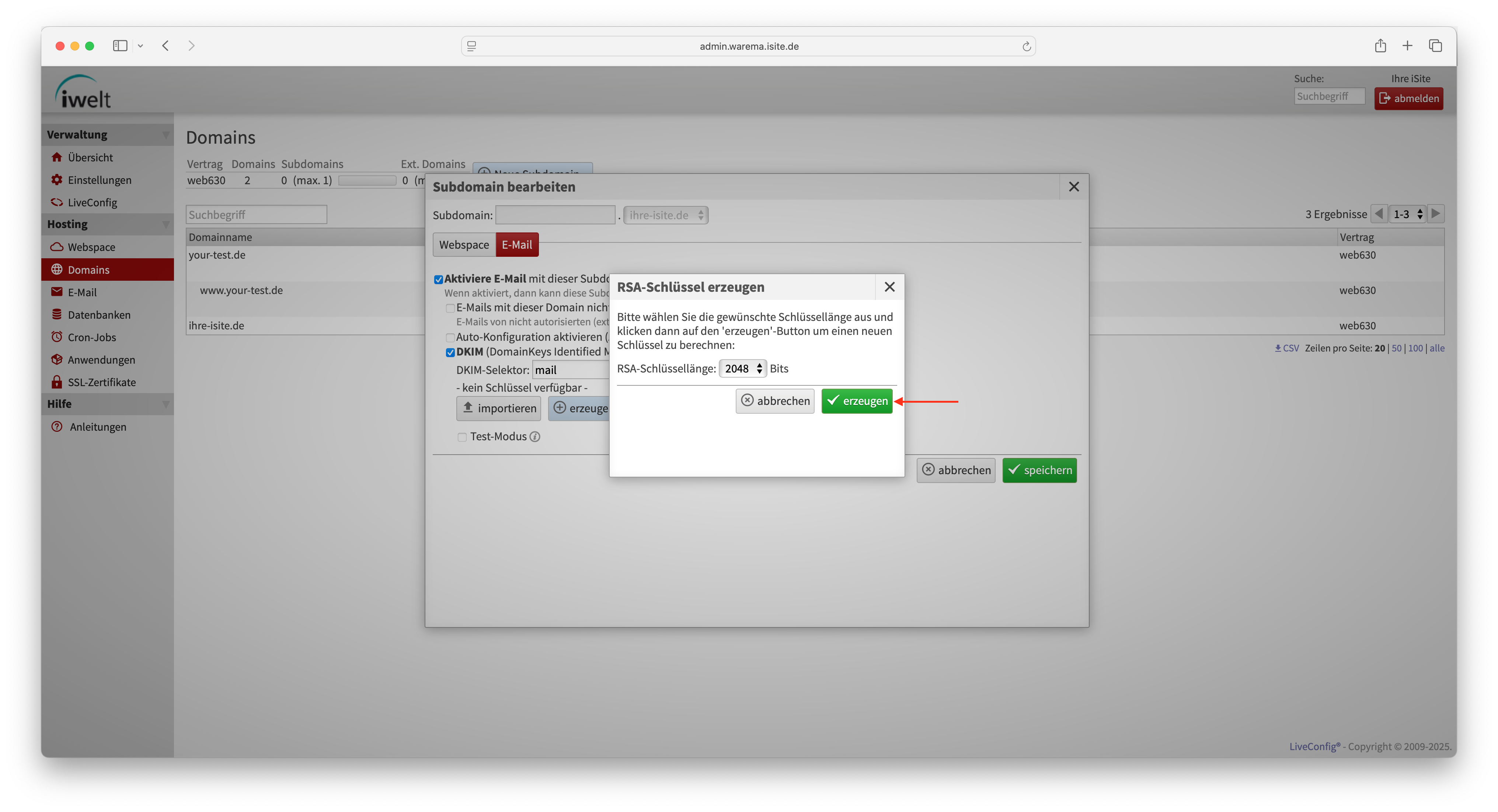Open the ihre-isite.de domain dropdown

point(665,215)
